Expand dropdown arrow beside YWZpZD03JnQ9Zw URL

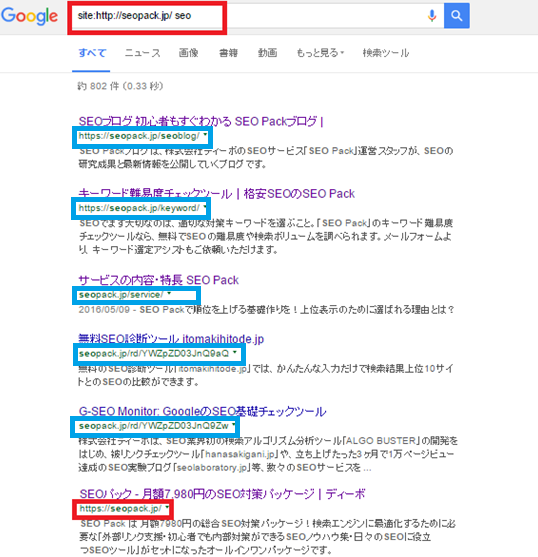(x=234, y=424)
